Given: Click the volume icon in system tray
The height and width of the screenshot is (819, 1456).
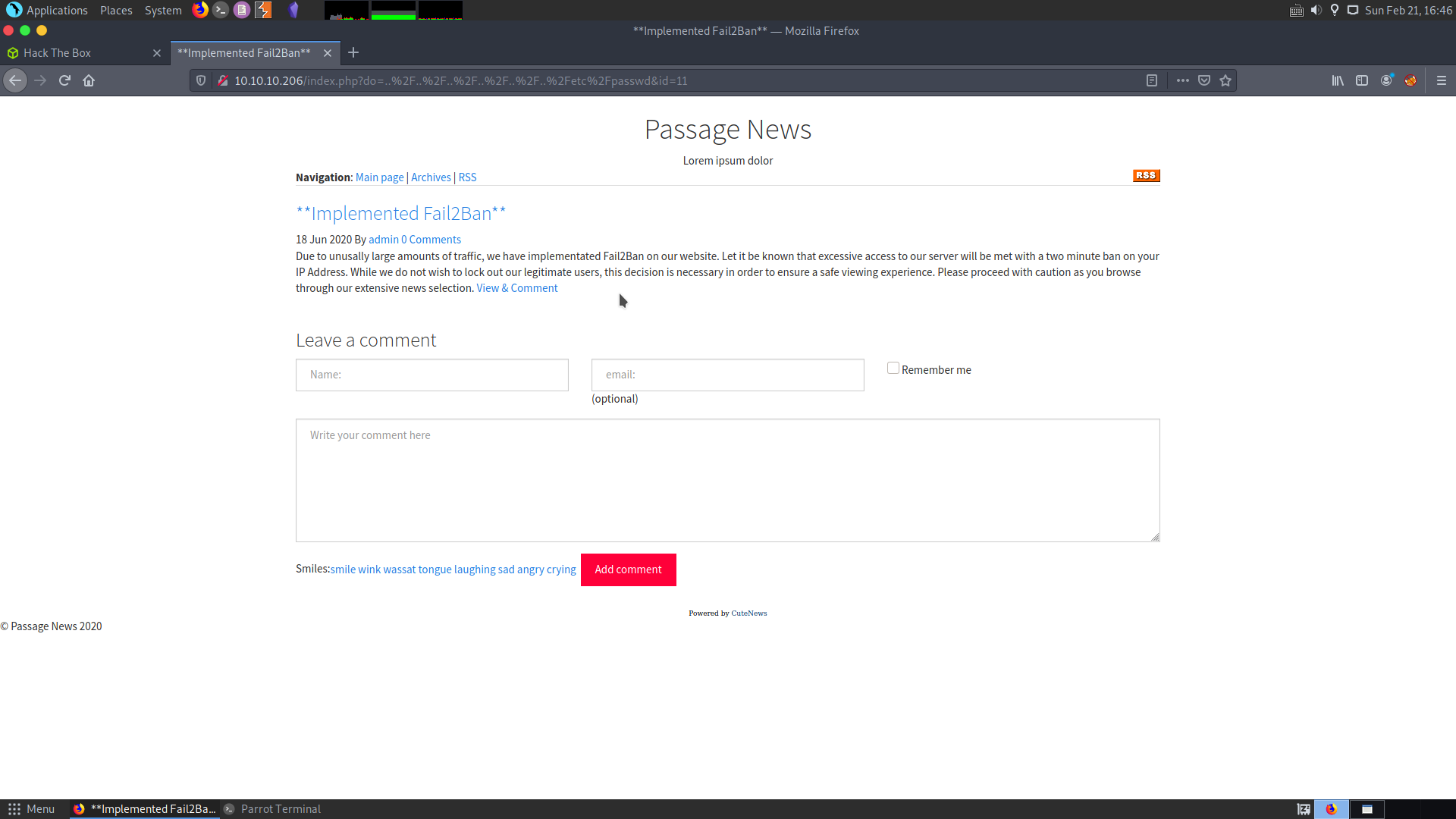Looking at the screenshot, I should point(1316,10).
